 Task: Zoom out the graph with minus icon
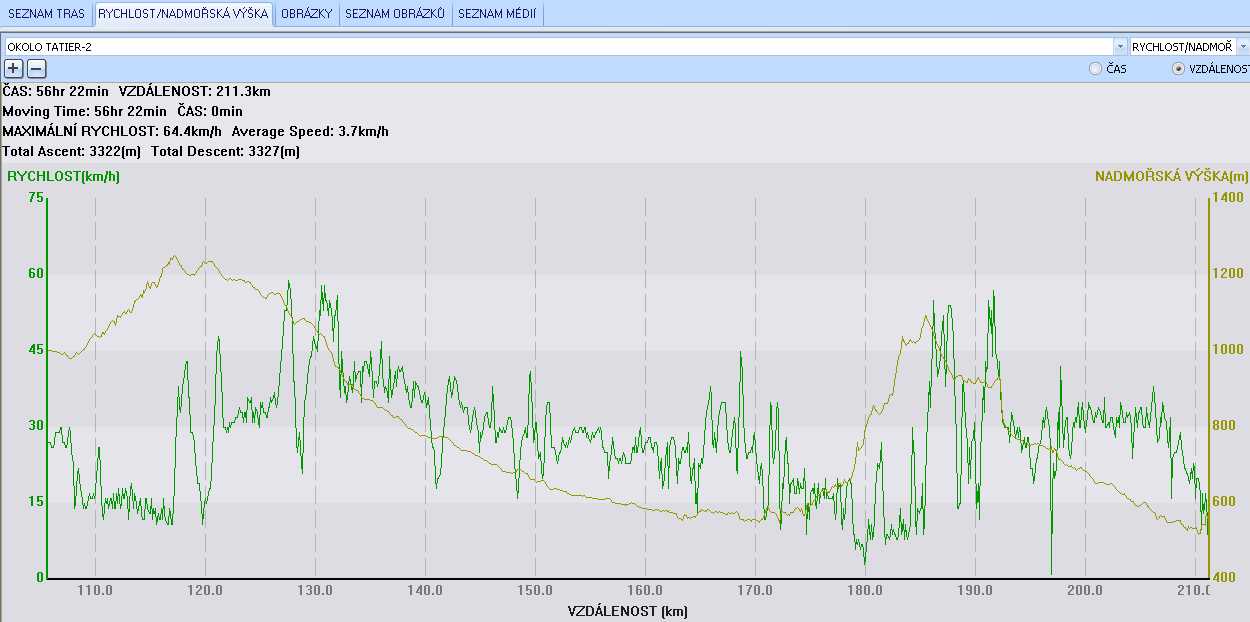36,69
